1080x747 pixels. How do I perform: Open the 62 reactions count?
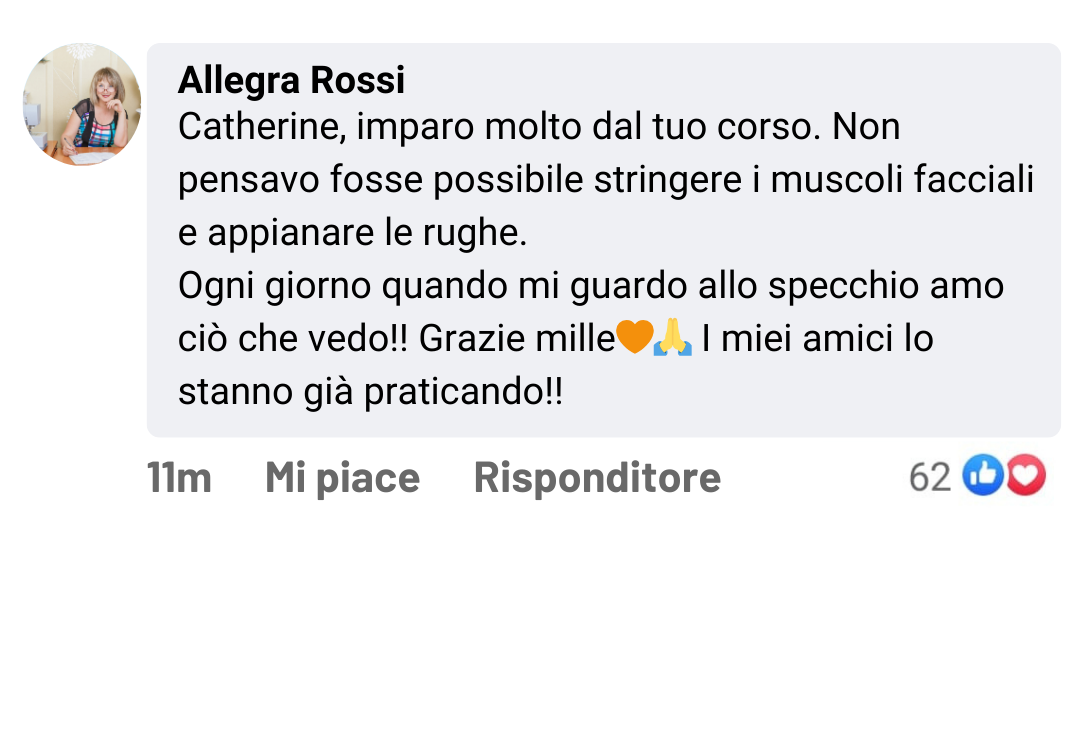point(929,478)
